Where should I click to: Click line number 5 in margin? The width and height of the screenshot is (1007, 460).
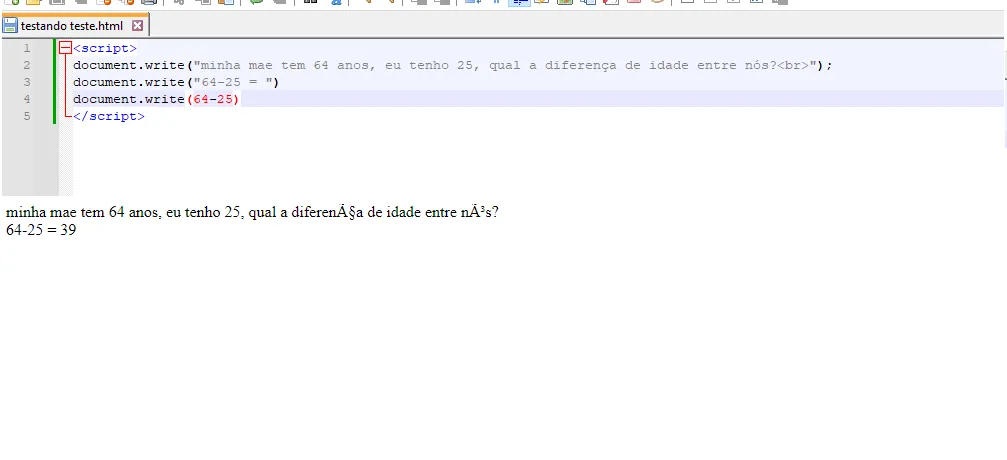(27, 116)
